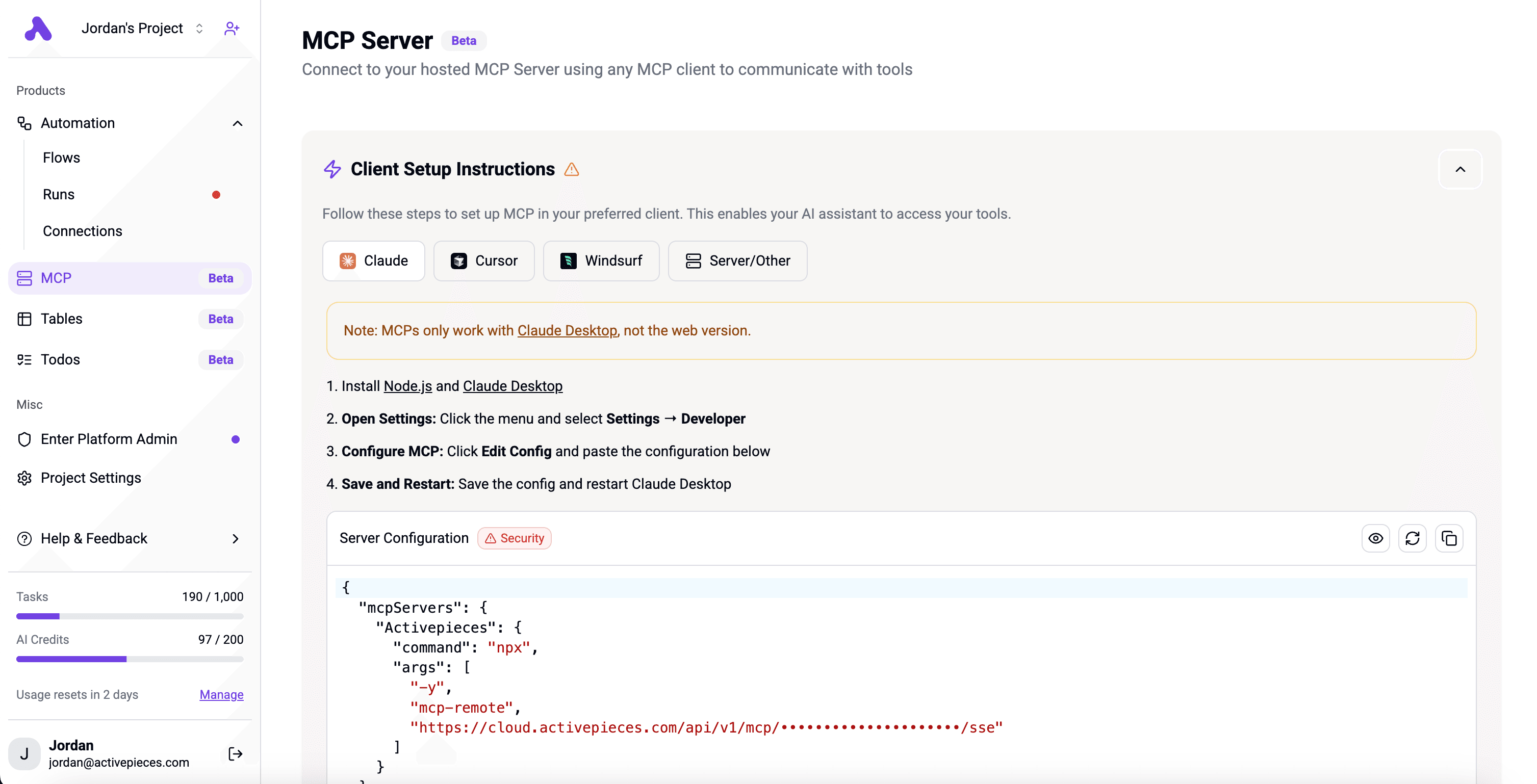Click the Tasks usage progress bar
This screenshot has width=1537, height=784.
[130, 616]
